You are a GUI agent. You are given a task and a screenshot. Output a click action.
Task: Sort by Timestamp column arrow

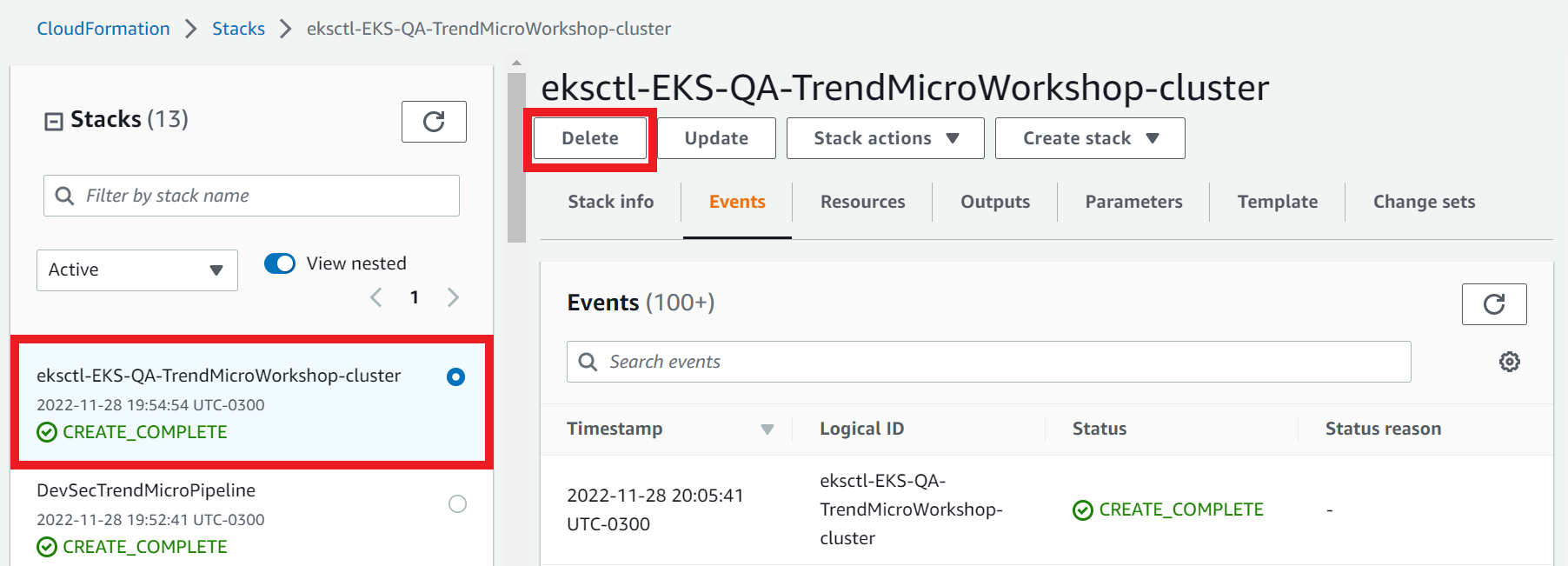(767, 429)
